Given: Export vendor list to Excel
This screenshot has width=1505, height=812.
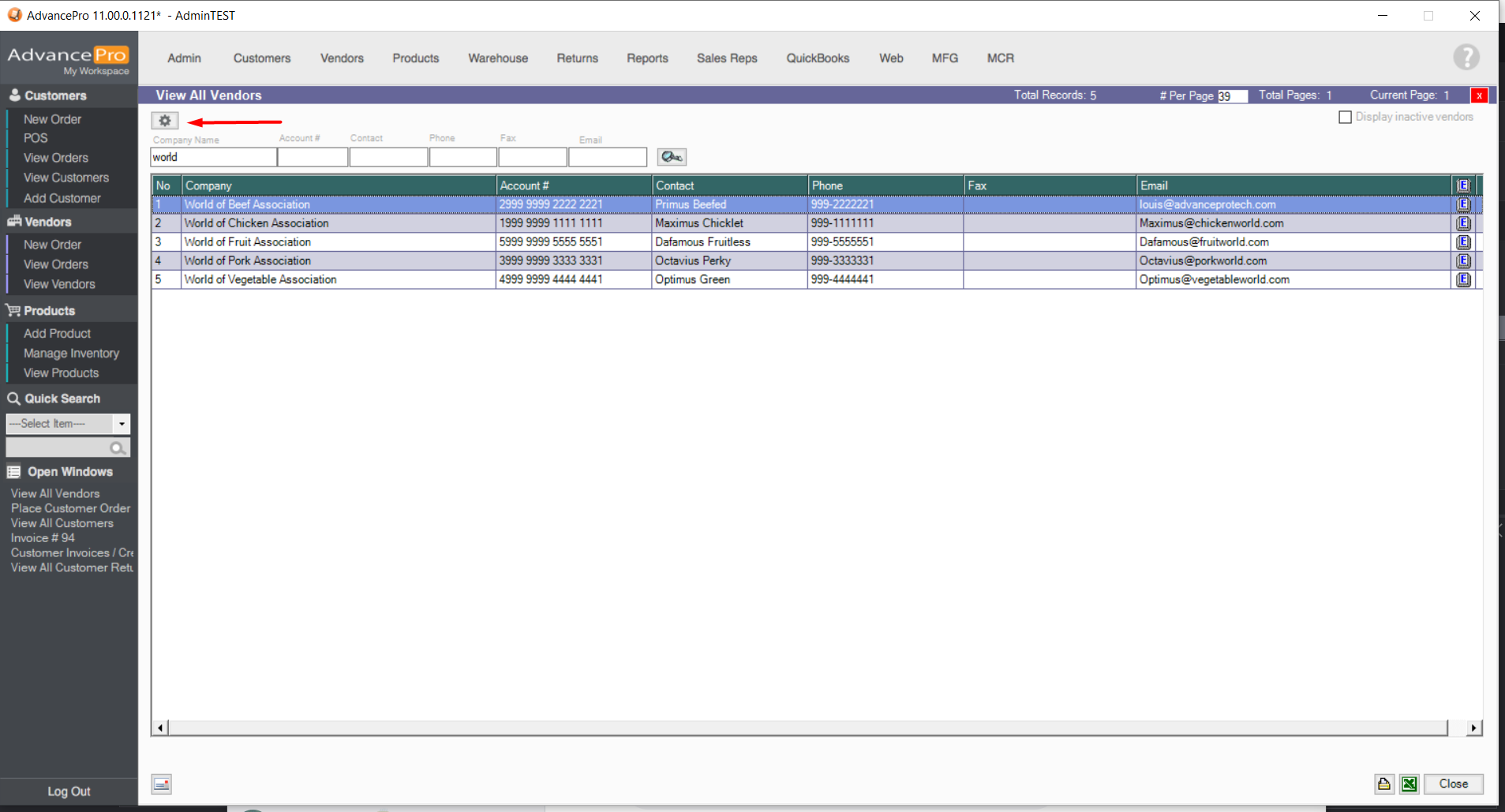Looking at the screenshot, I should (1409, 784).
